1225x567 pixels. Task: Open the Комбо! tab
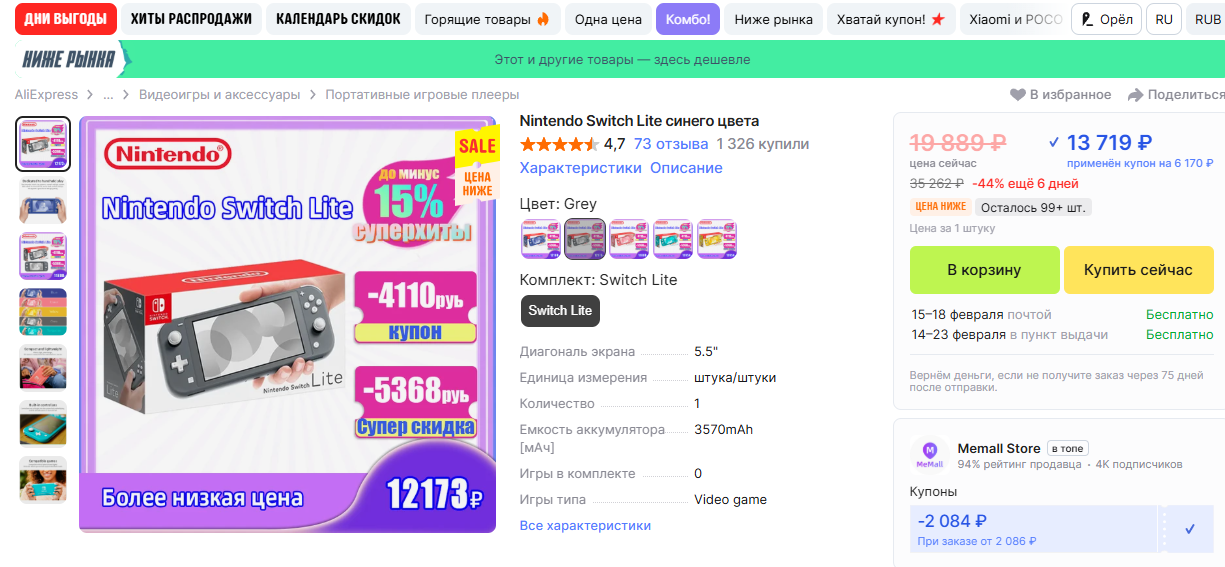coord(688,19)
